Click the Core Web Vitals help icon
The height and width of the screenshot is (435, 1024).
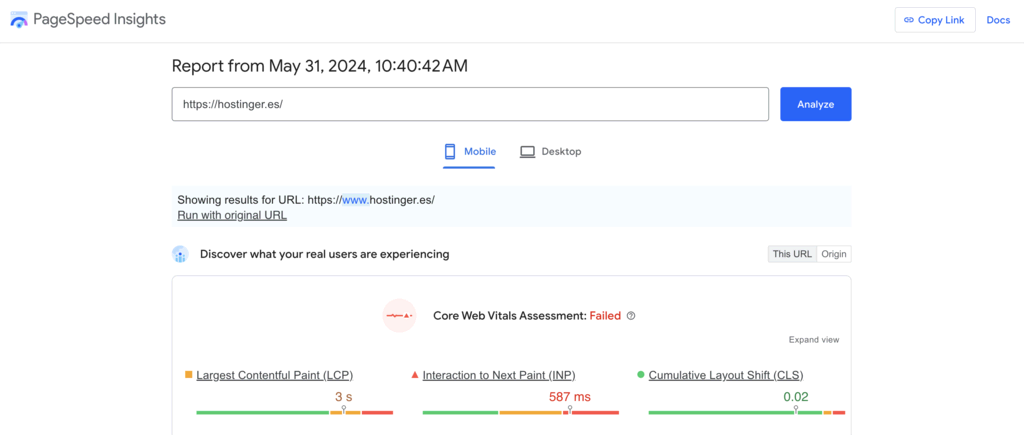coord(631,316)
